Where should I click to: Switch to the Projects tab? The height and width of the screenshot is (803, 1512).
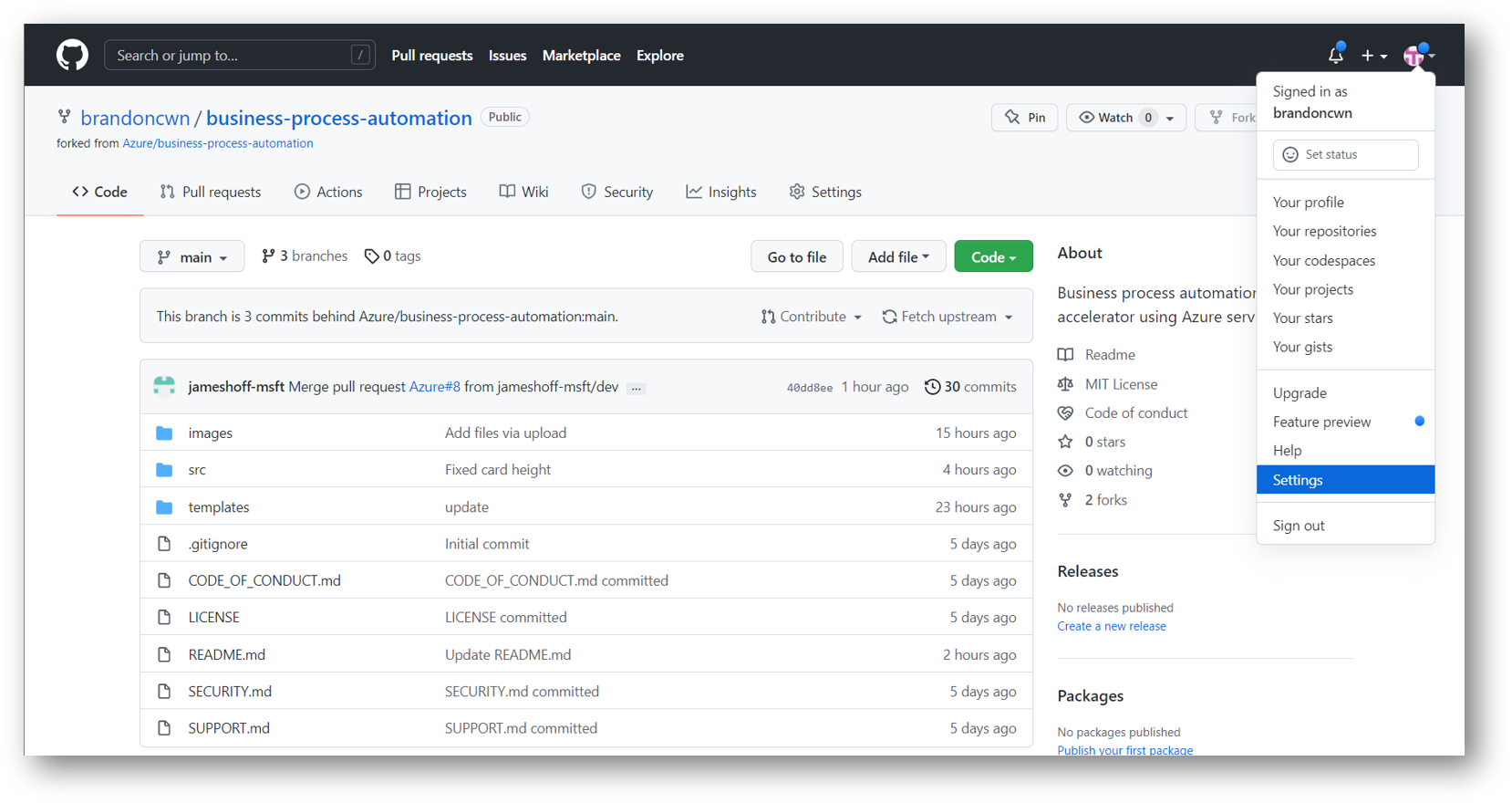430,192
